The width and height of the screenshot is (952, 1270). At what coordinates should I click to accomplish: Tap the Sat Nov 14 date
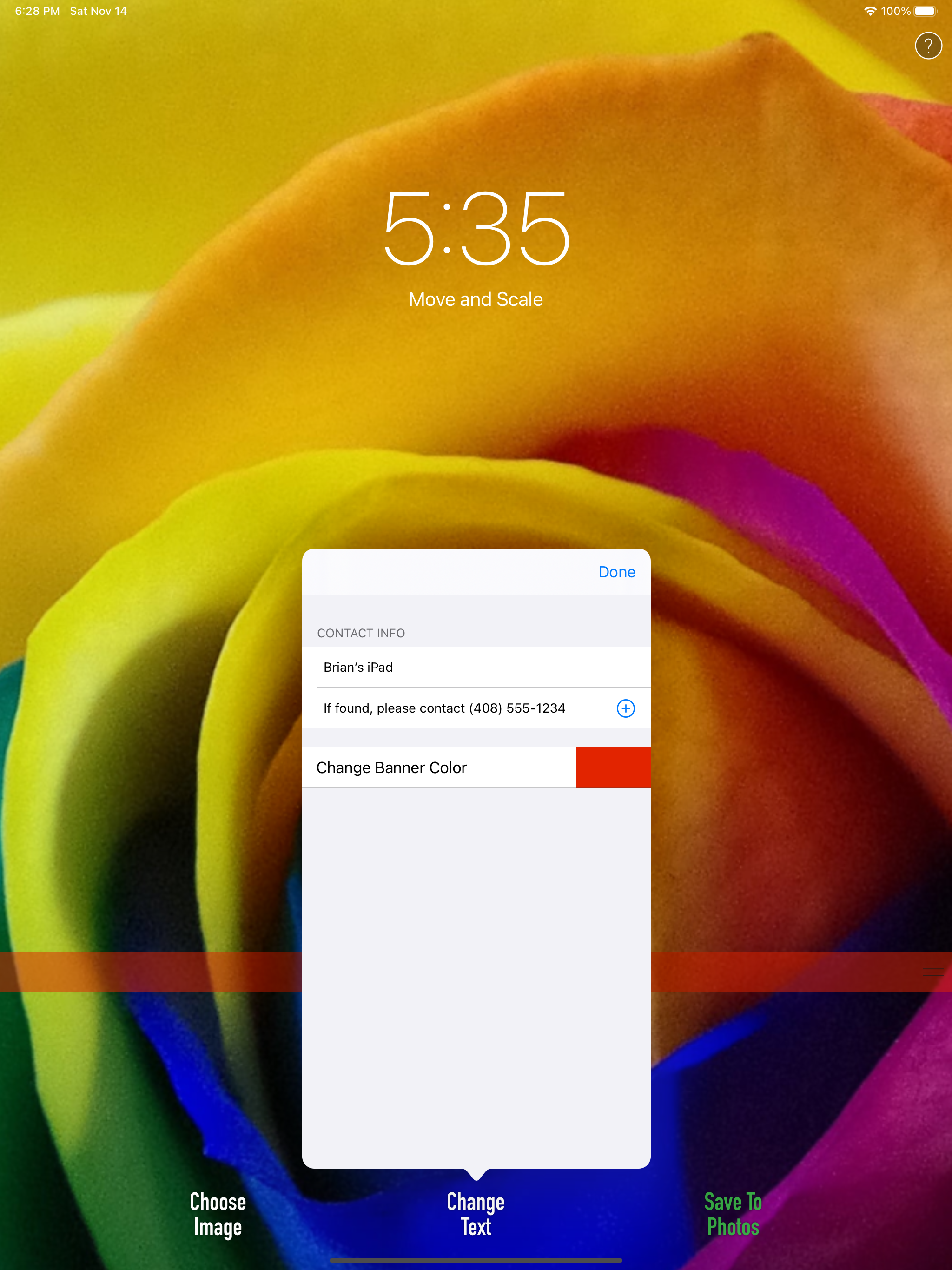98,11
